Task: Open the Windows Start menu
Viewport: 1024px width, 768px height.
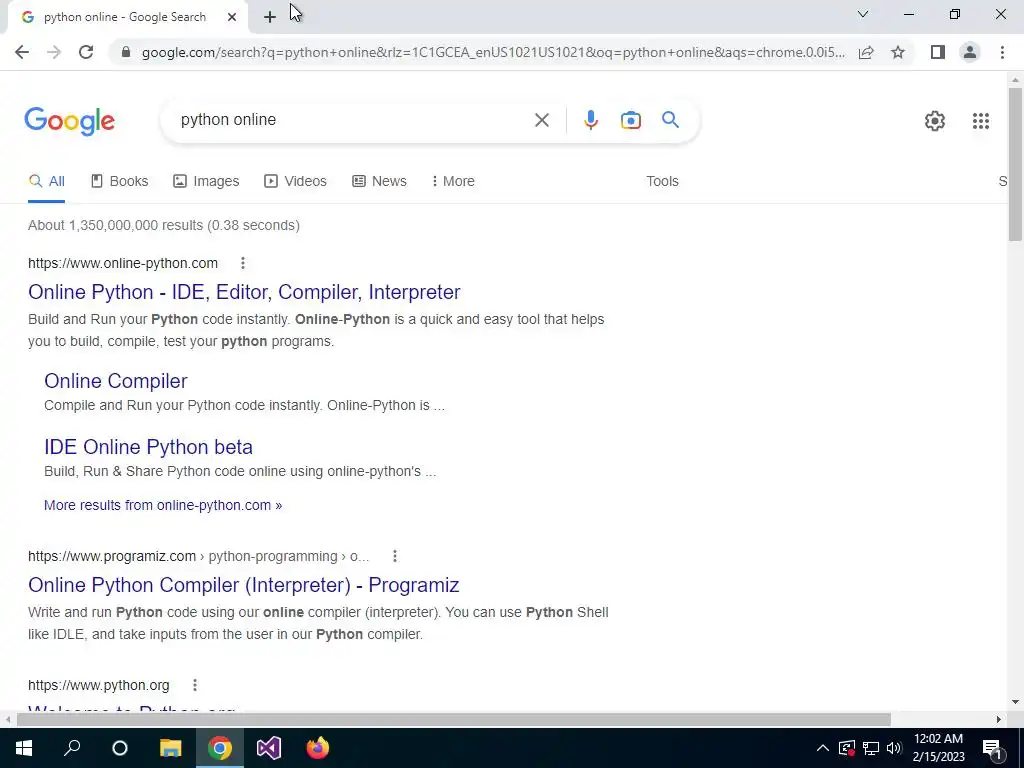Action: pyautogui.click(x=24, y=748)
